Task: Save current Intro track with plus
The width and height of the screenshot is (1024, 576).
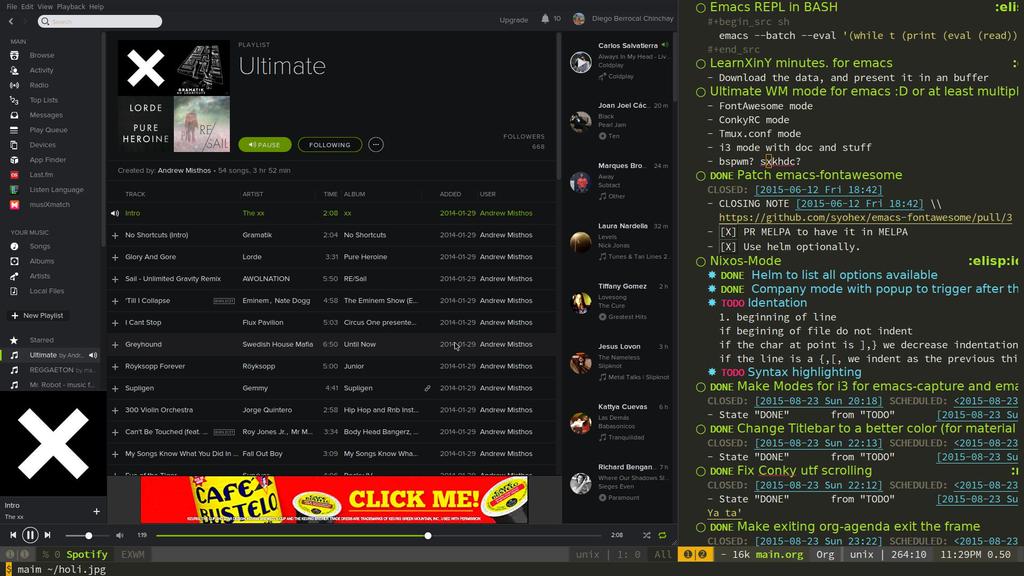Action: 96,511
